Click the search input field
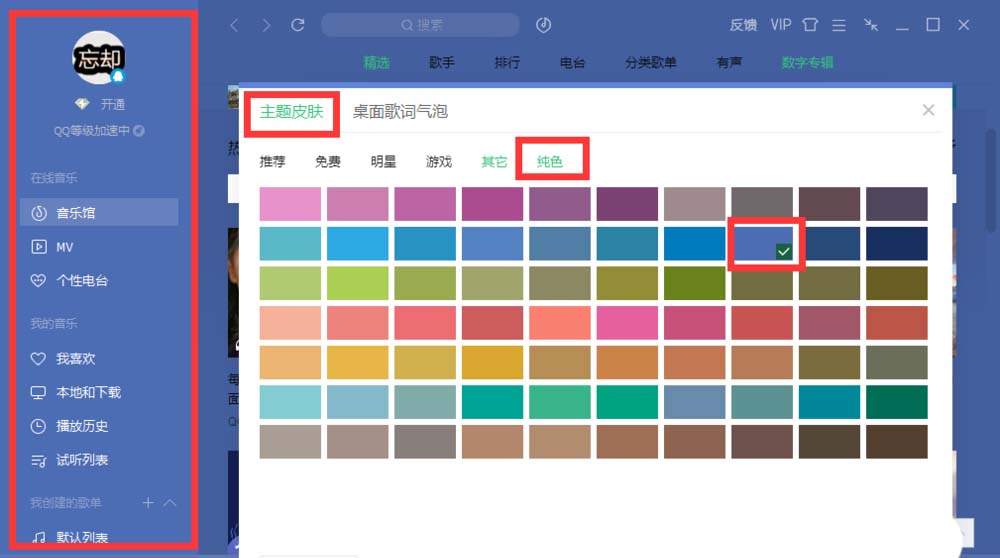The image size is (1000, 558). (420, 25)
